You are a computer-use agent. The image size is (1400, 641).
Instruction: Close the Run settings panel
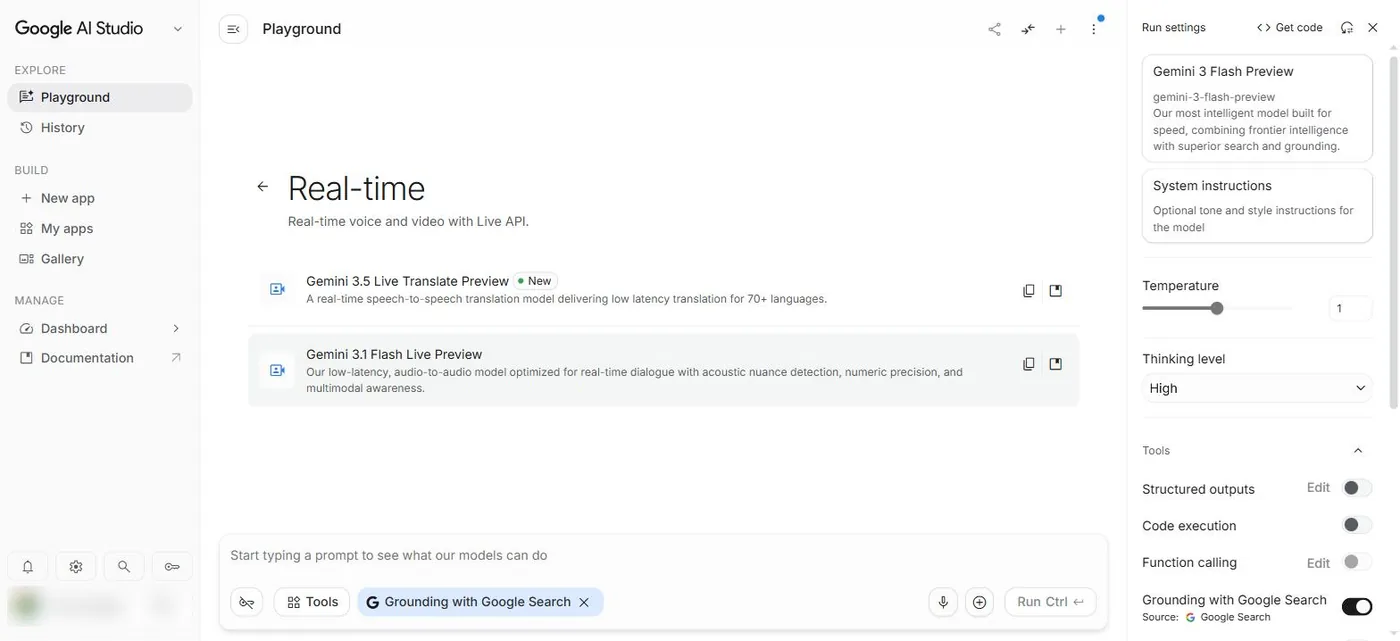[x=1373, y=28]
